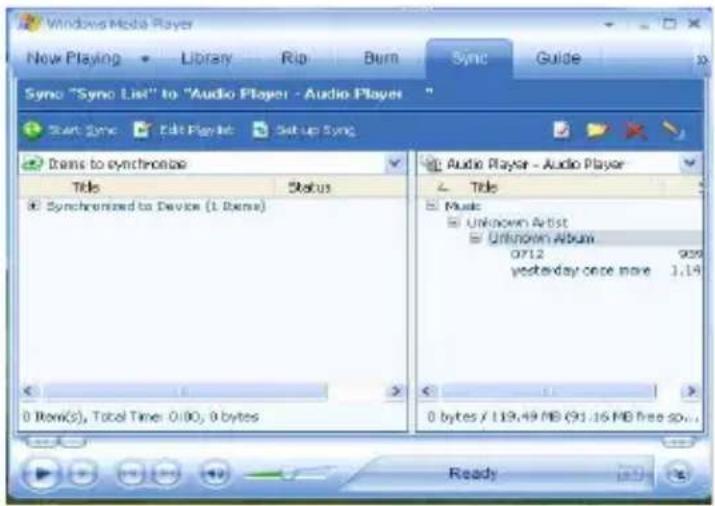Click the green Start Sync icon
Viewport: 715px width, 506px height.
pos(32,130)
